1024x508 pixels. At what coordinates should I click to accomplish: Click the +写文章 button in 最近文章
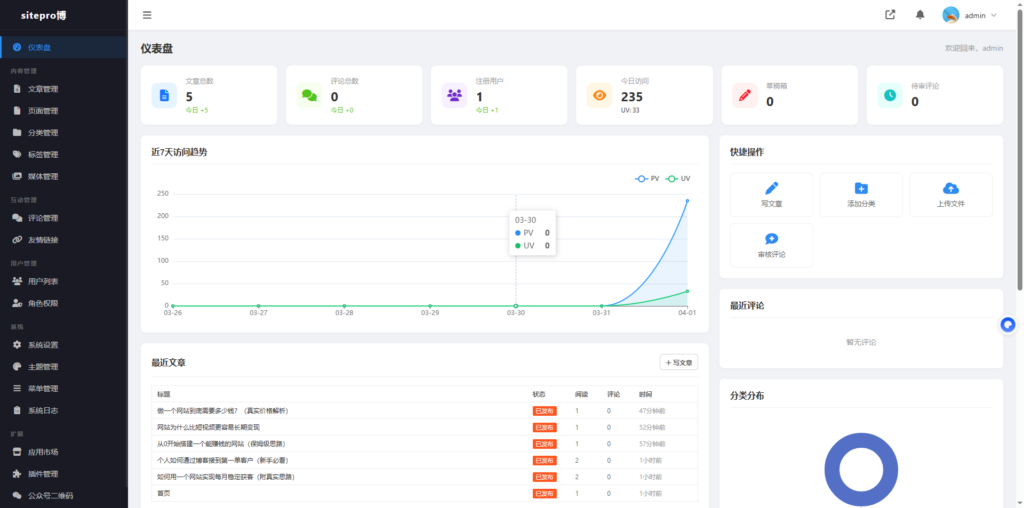tap(679, 362)
